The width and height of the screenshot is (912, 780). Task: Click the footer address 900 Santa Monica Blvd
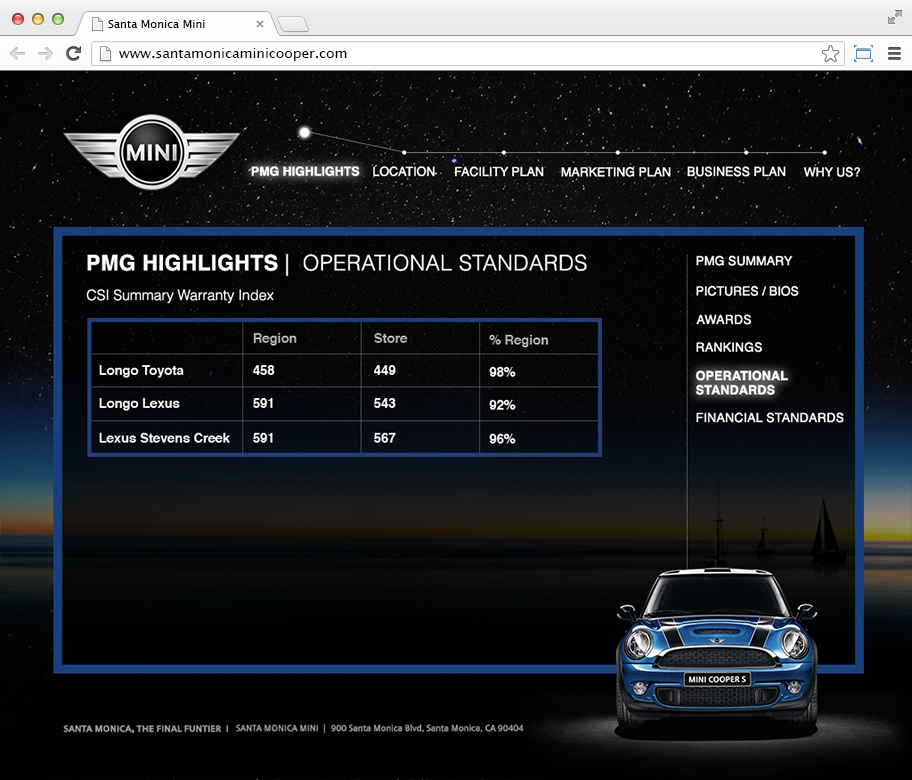click(x=427, y=728)
